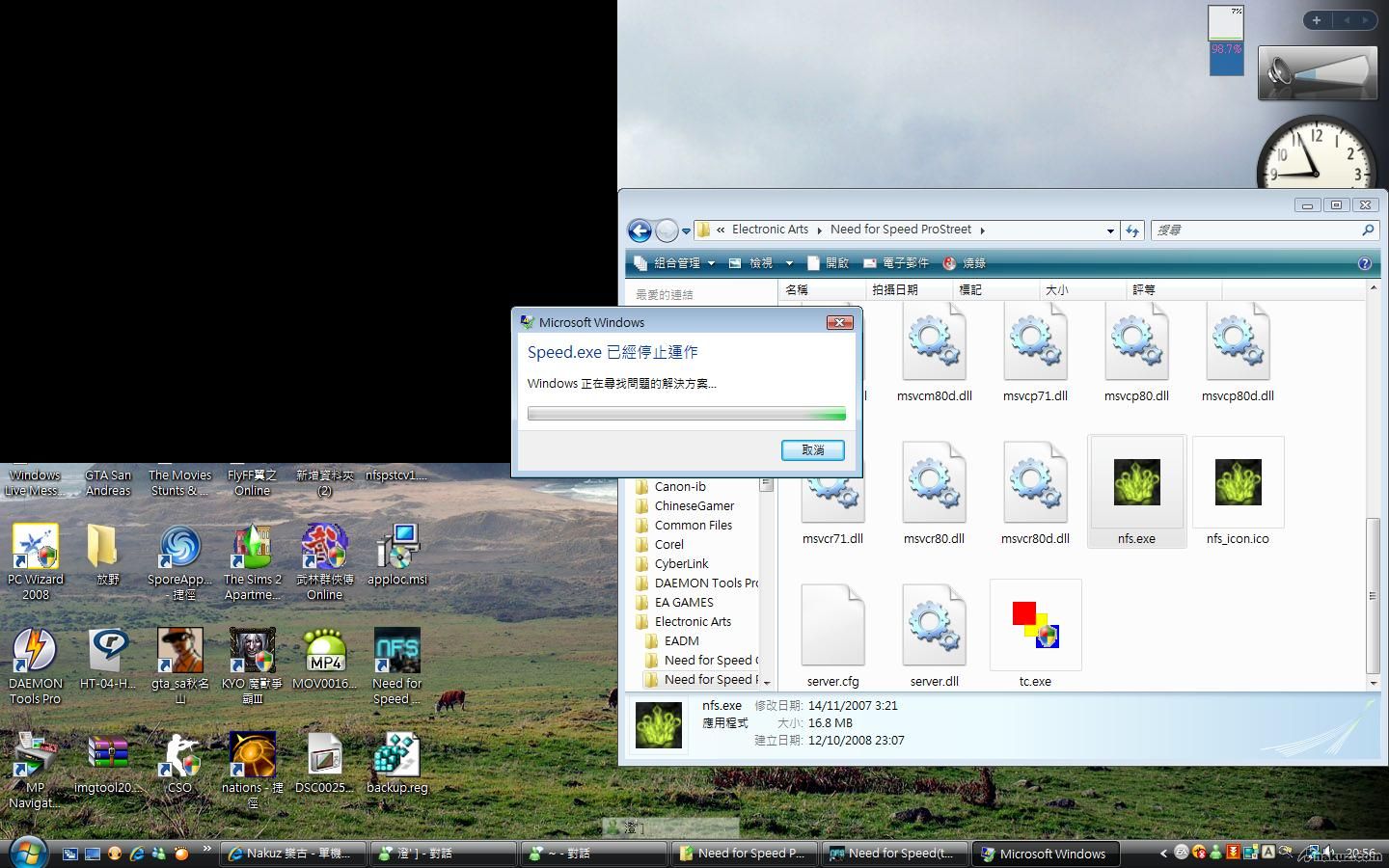
Task: Expand the 檢視 views dropdown arrow
Action: 789,263
